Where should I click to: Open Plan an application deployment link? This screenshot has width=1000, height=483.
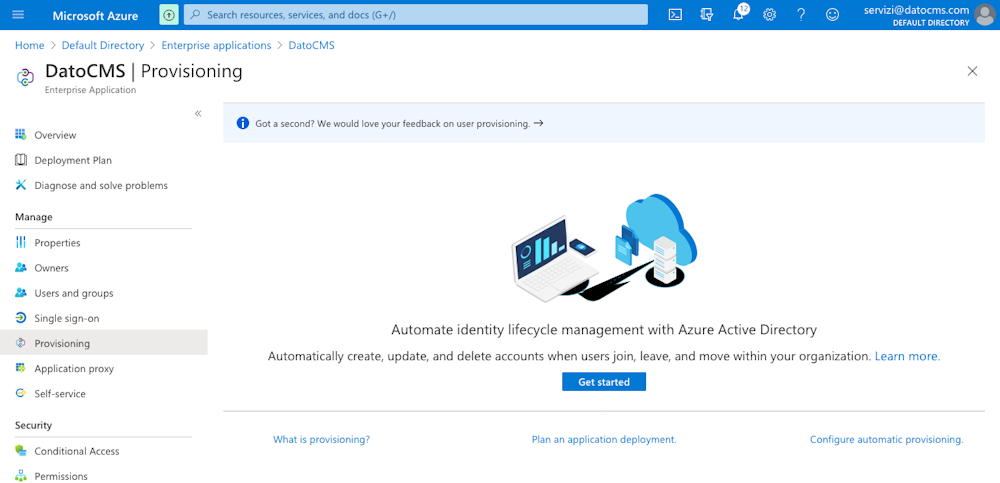click(604, 440)
